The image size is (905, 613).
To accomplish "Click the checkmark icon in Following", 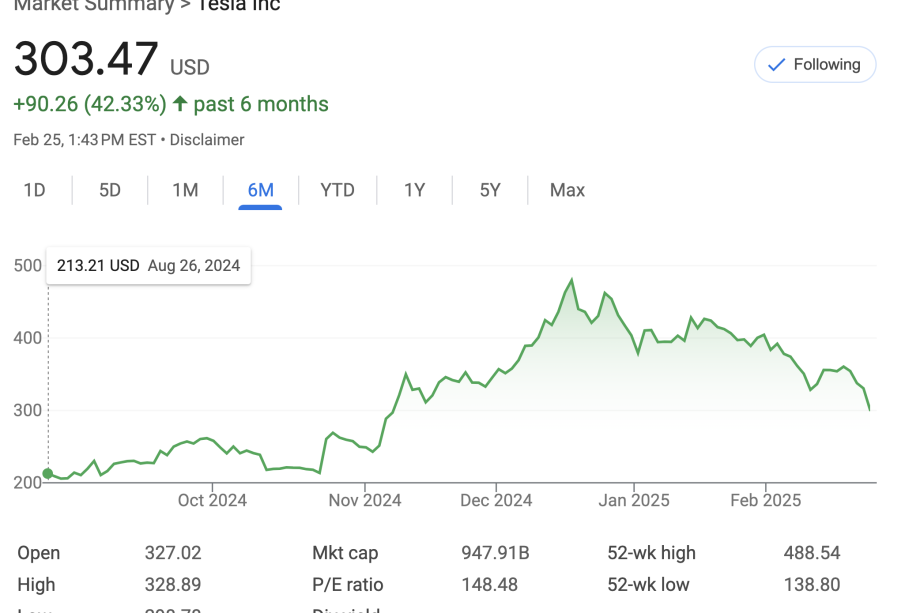I will tap(776, 65).
